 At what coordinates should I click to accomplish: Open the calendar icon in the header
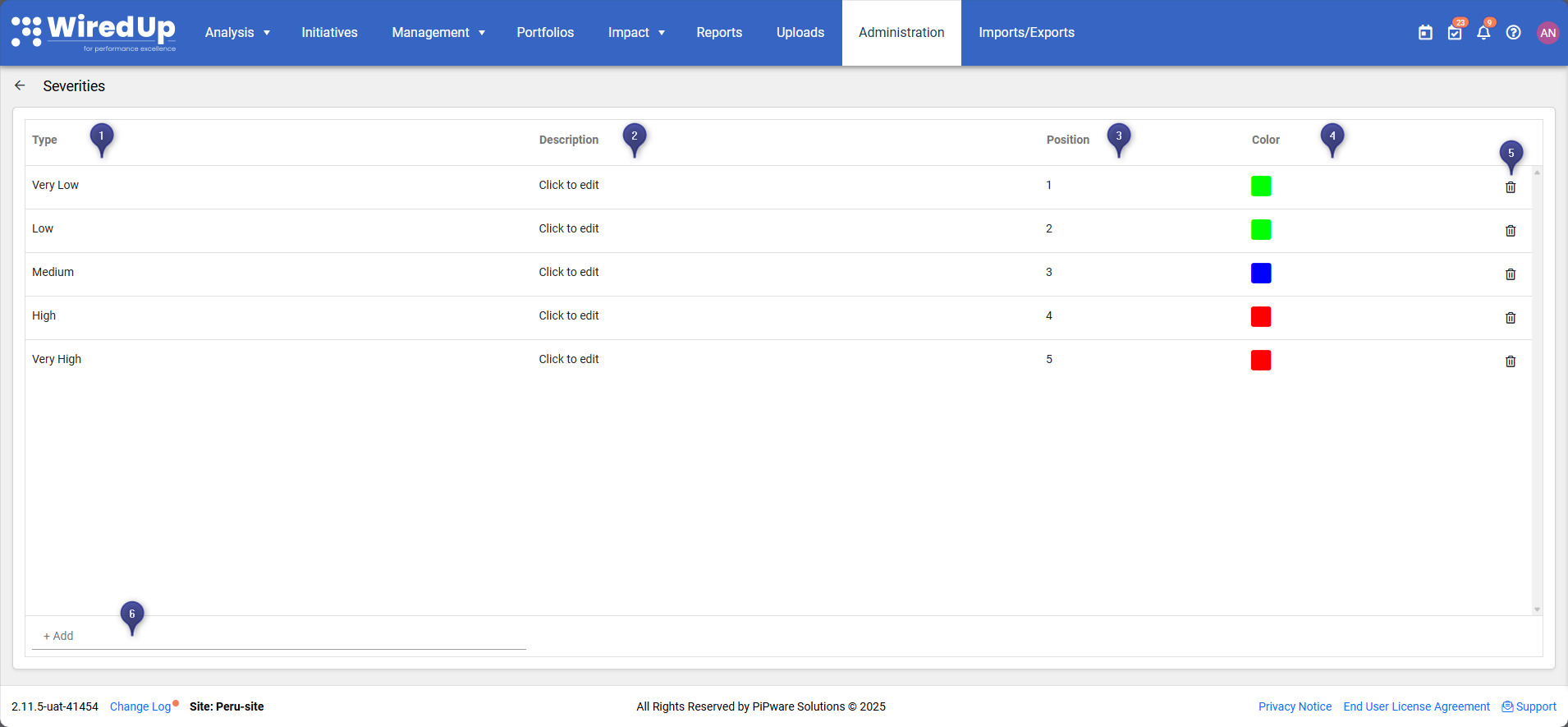1425,33
